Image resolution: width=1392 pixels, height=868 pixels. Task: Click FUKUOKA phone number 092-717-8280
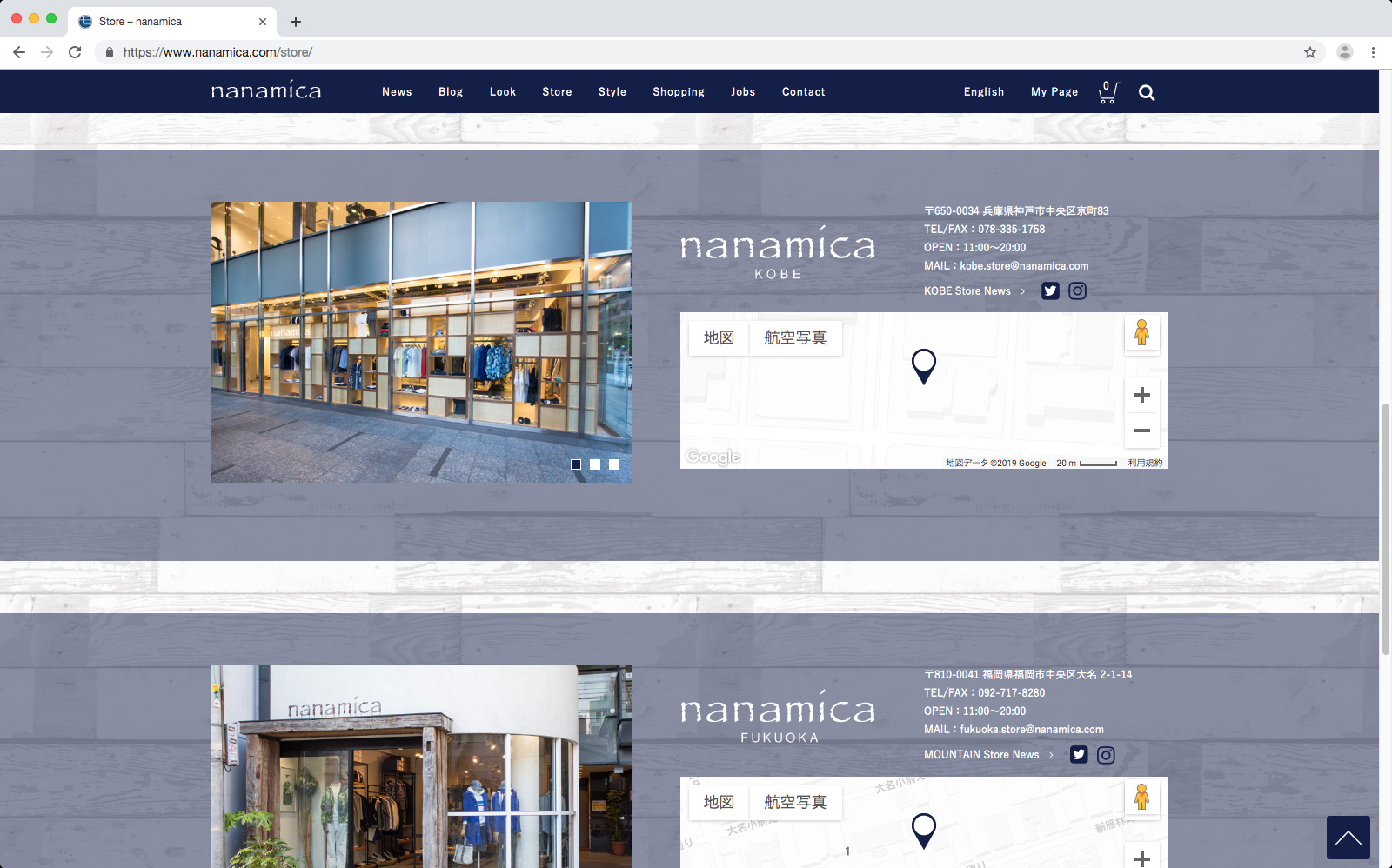click(1011, 693)
